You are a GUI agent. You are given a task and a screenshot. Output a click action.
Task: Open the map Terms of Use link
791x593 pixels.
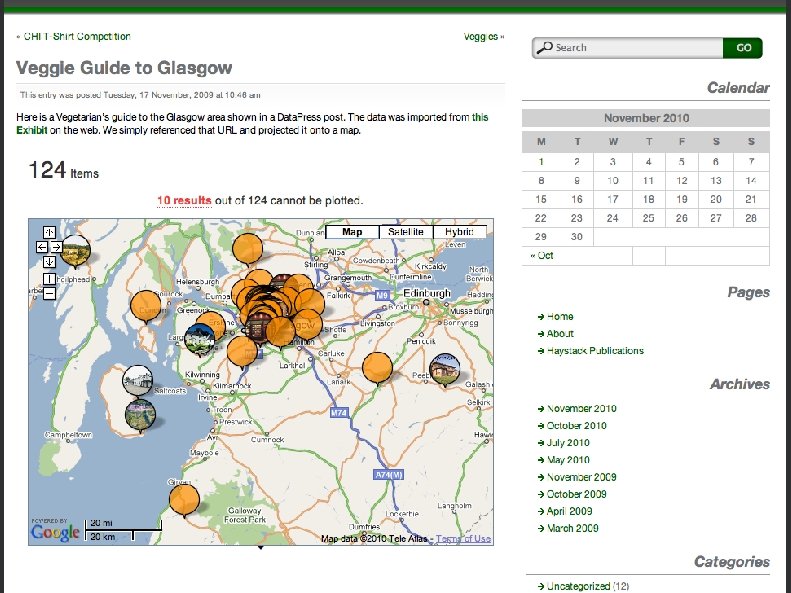(x=463, y=539)
